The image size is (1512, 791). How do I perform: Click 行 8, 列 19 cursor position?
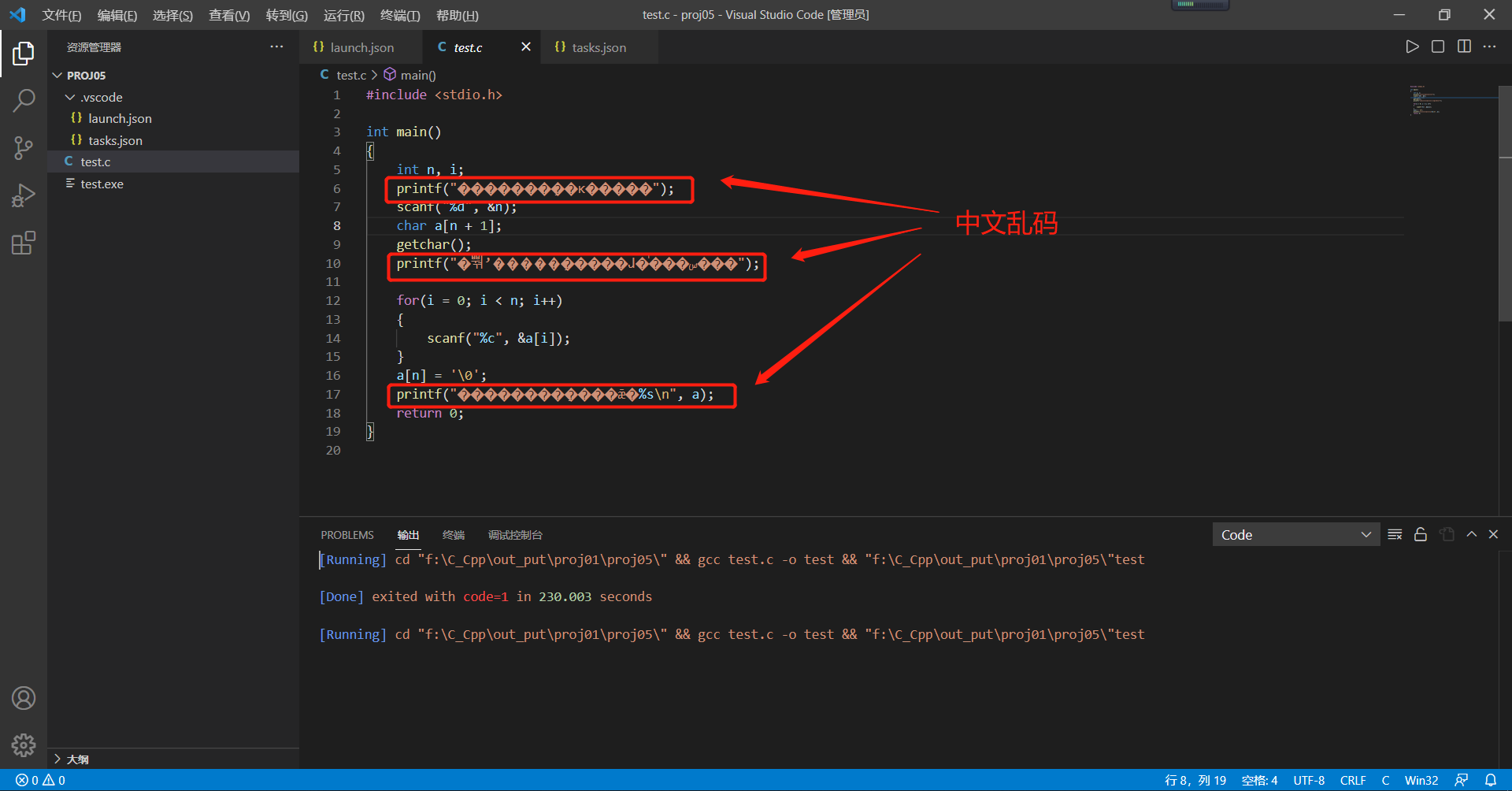(1195, 780)
